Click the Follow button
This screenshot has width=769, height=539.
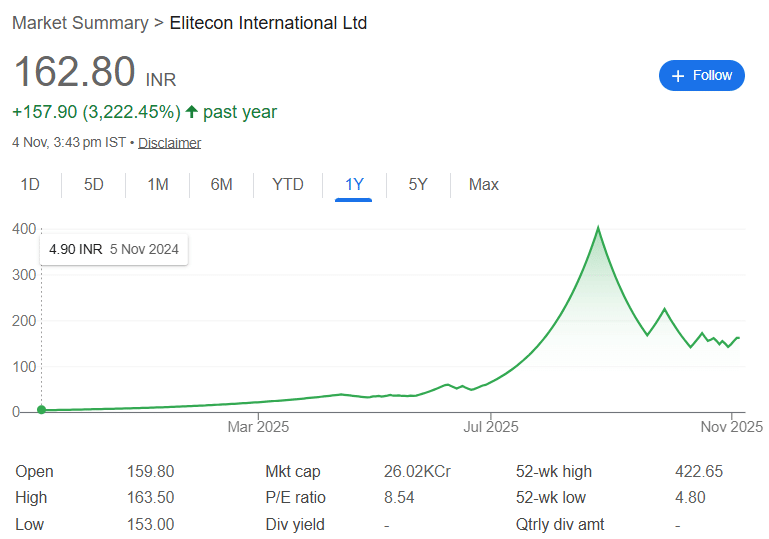coord(701,76)
